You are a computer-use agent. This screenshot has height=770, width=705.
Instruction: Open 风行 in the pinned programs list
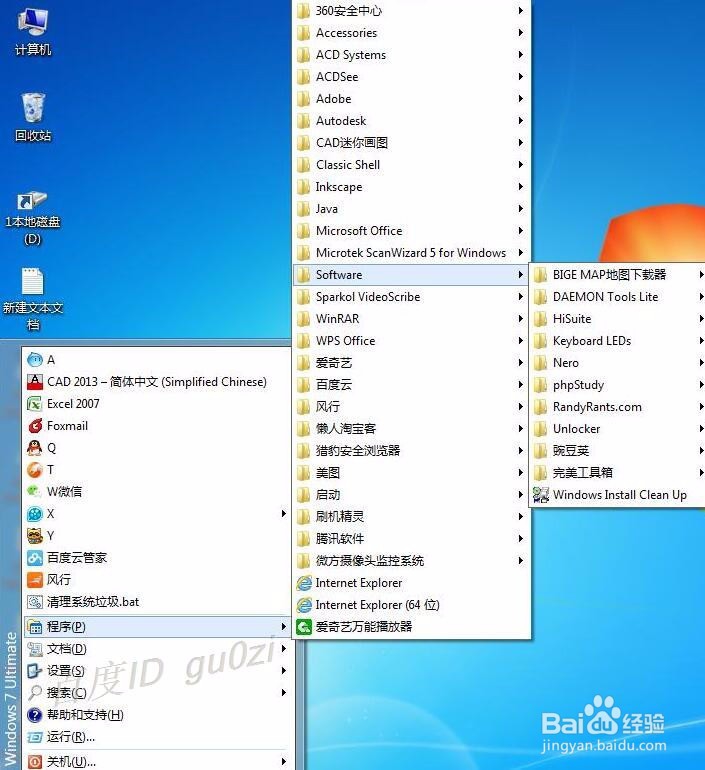[157, 580]
